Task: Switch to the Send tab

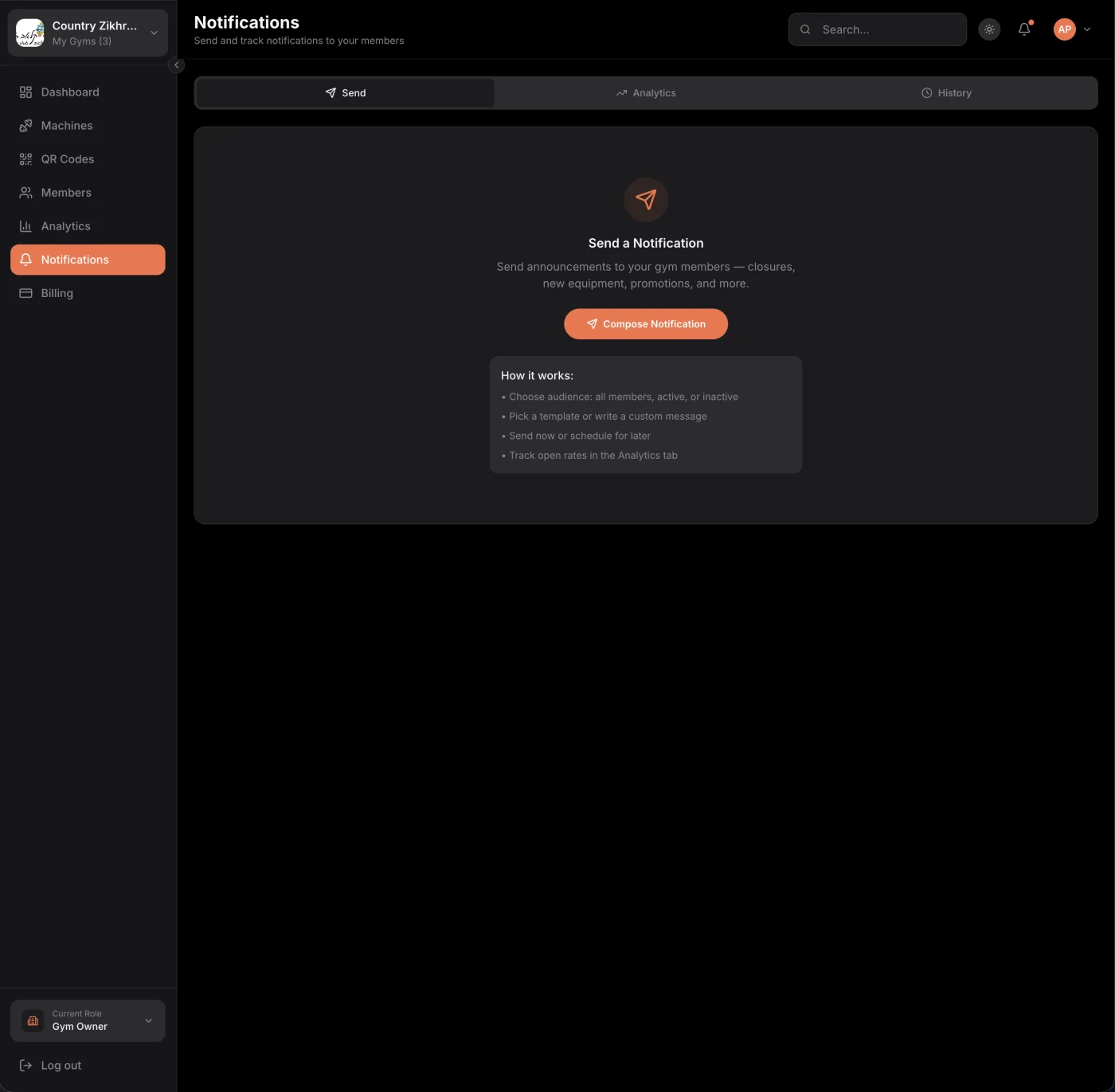Action: click(x=346, y=93)
